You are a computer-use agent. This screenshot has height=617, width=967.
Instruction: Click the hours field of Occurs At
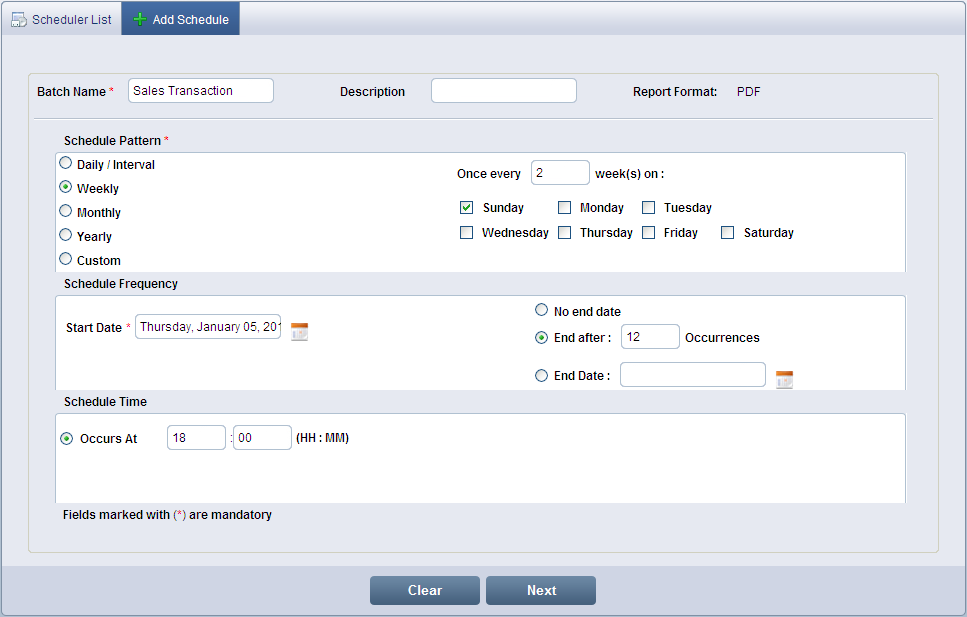coord(196,438)
